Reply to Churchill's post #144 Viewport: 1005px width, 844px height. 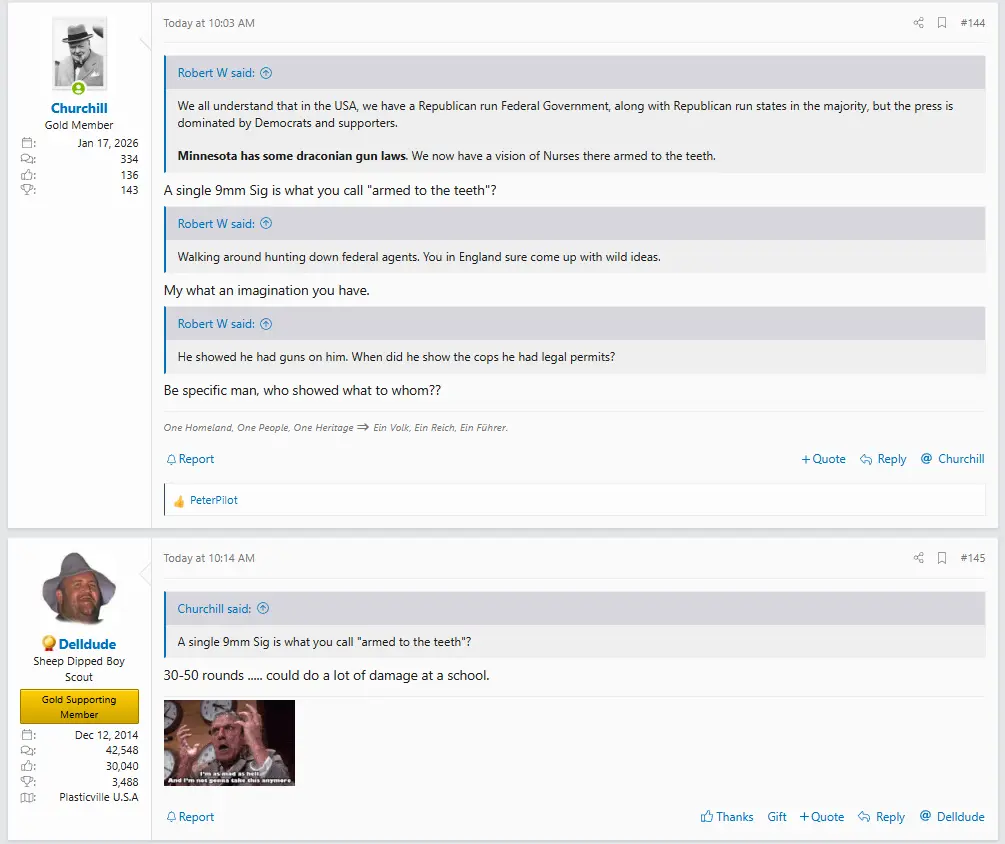[883, 459]
